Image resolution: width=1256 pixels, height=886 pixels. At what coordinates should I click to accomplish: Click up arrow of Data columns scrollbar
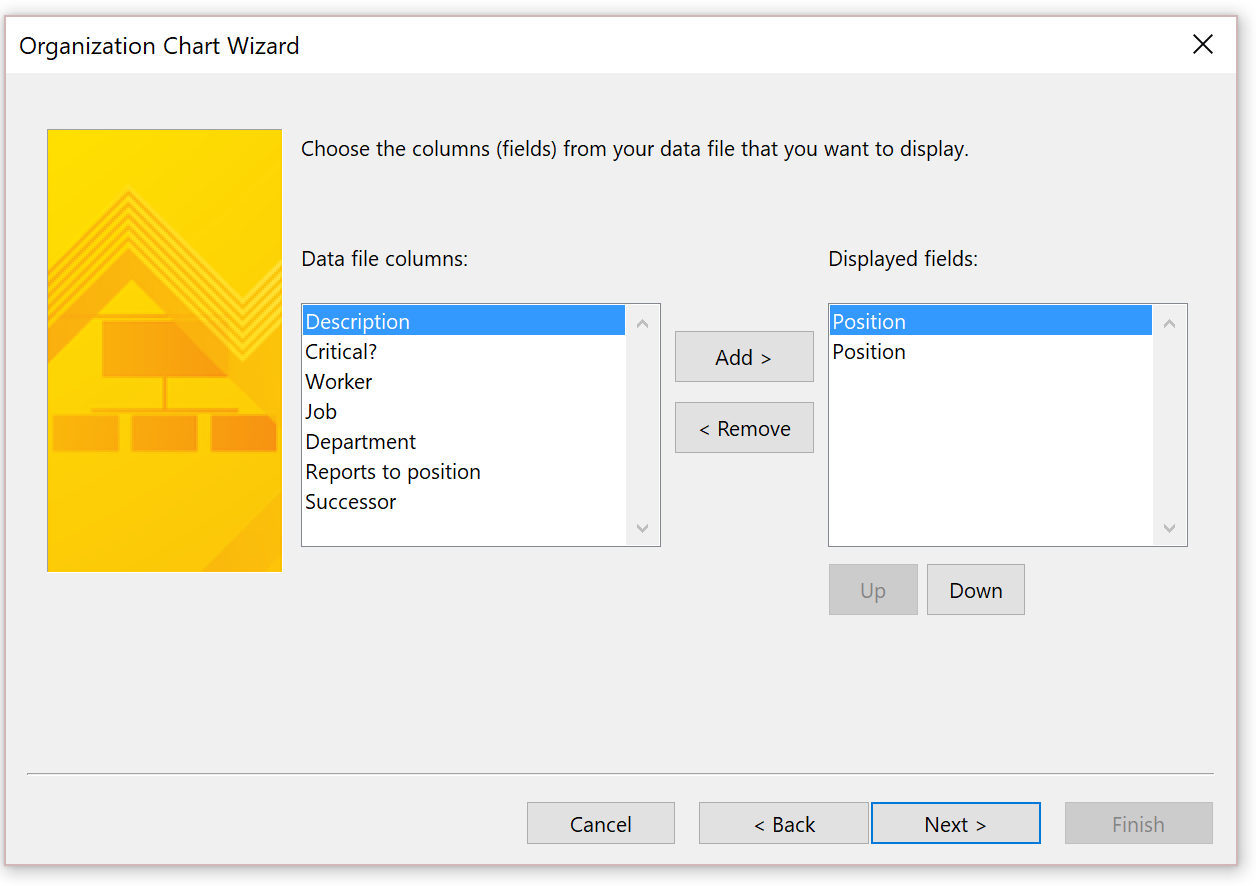(x=642, y=323)
